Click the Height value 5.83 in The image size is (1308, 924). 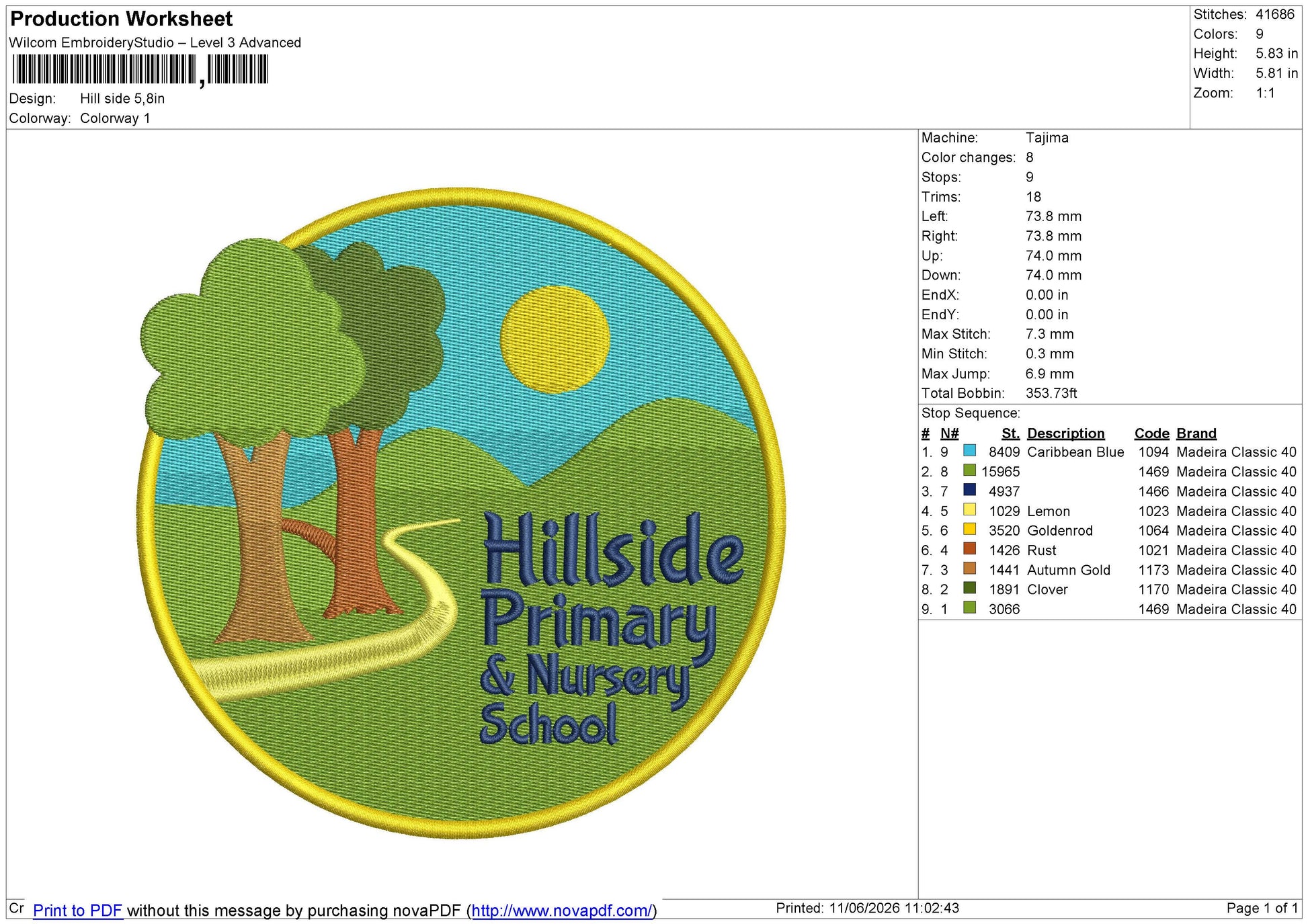coord(1276,53)
